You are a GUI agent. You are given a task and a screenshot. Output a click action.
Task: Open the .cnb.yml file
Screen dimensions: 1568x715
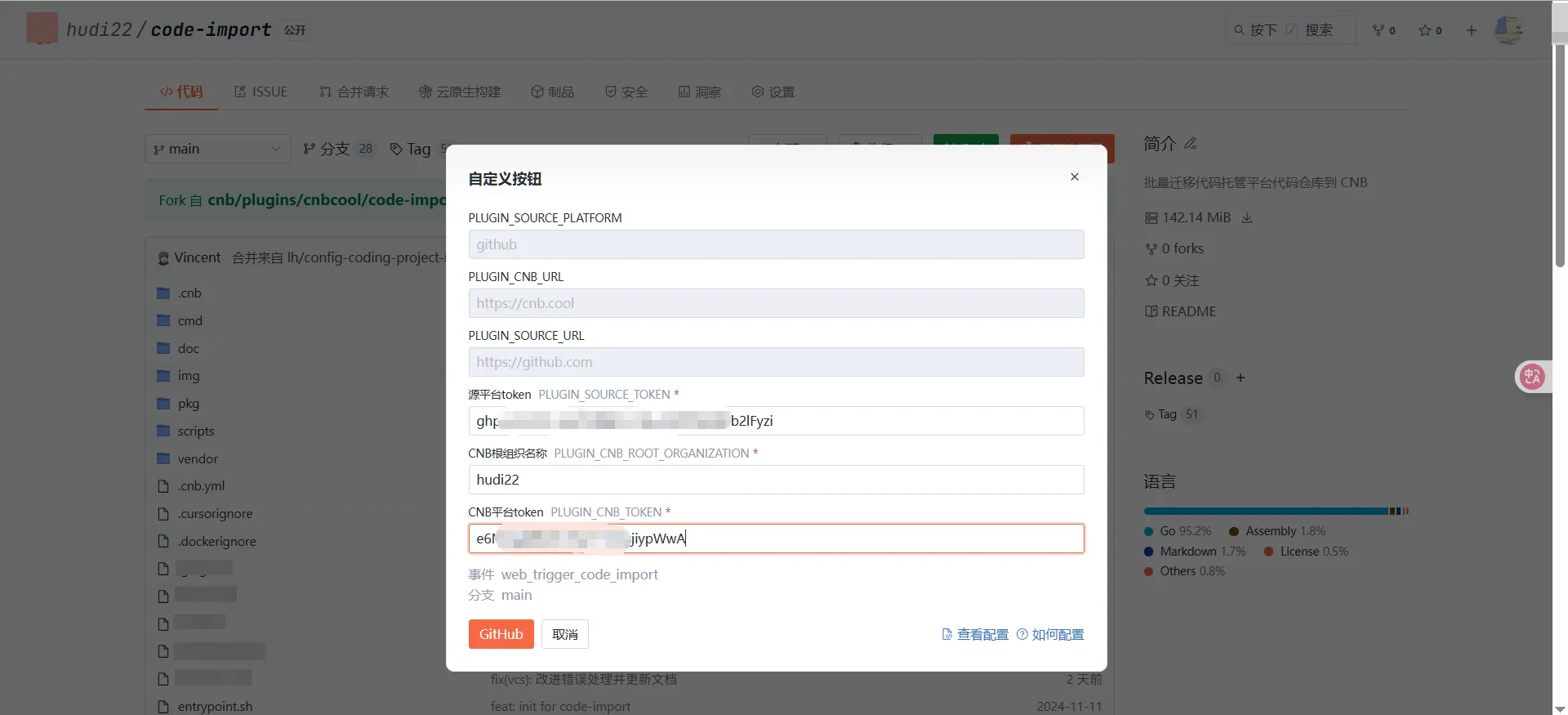[x=201, y=486]
